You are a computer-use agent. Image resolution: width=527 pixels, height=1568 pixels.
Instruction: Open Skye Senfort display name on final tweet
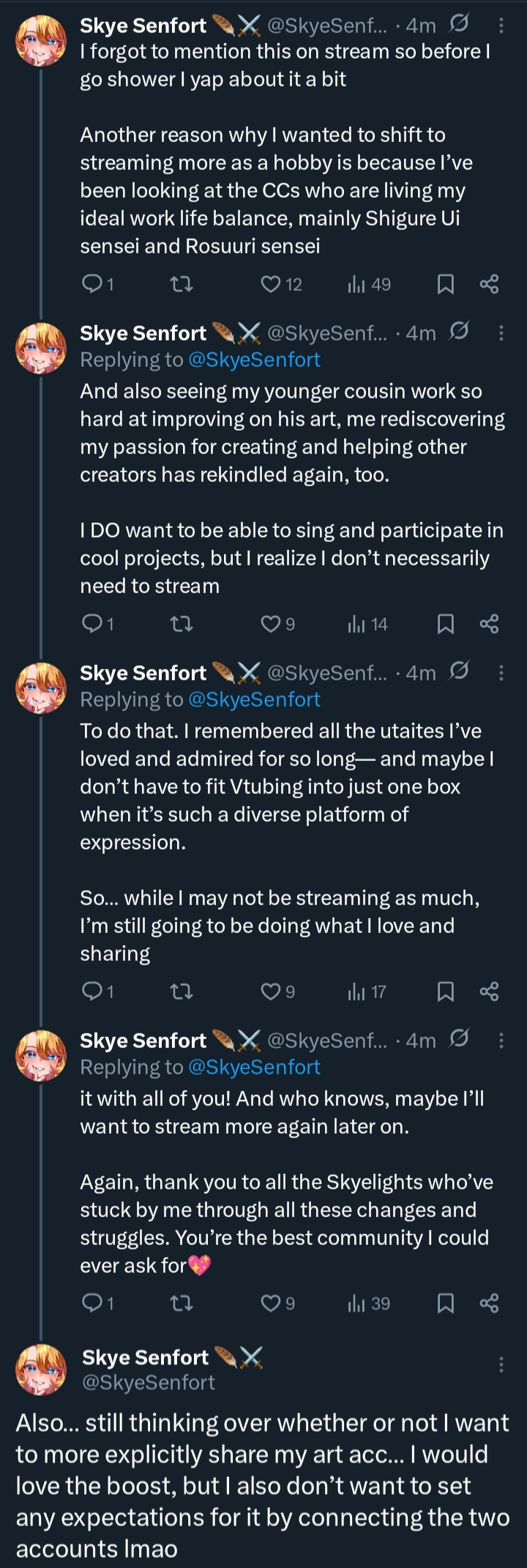pos(145,1358)
